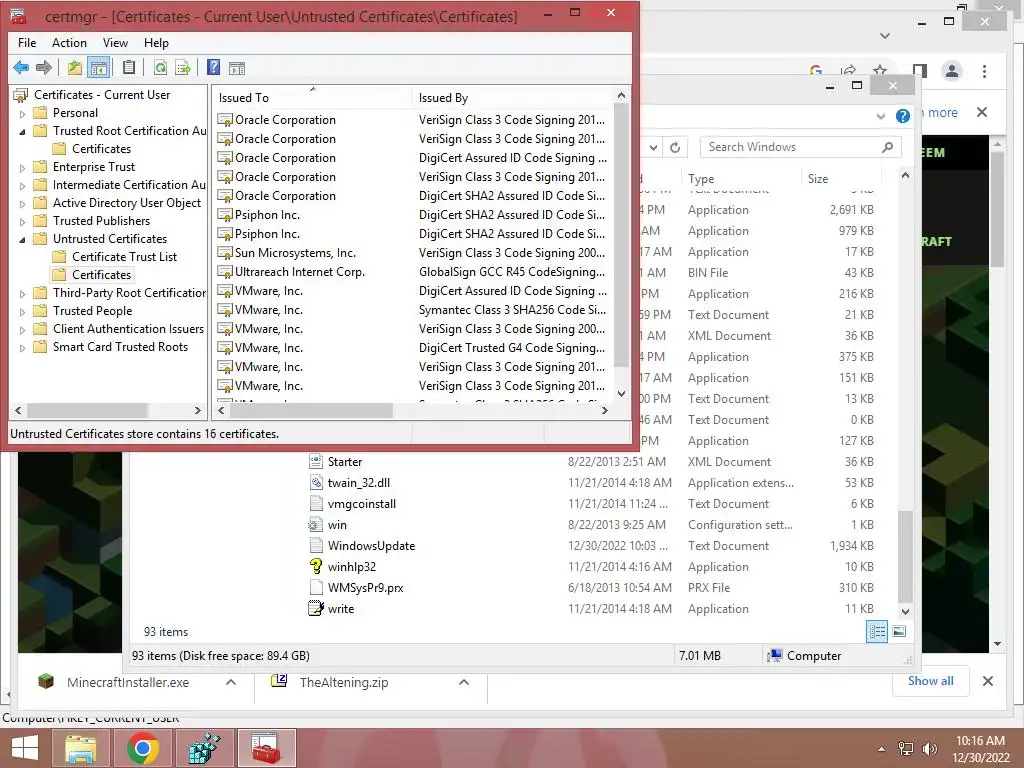Click the Back arrow in certmgr toolbar
The height and width of the screenshot is (768, 1024).
tap(21, 67)
